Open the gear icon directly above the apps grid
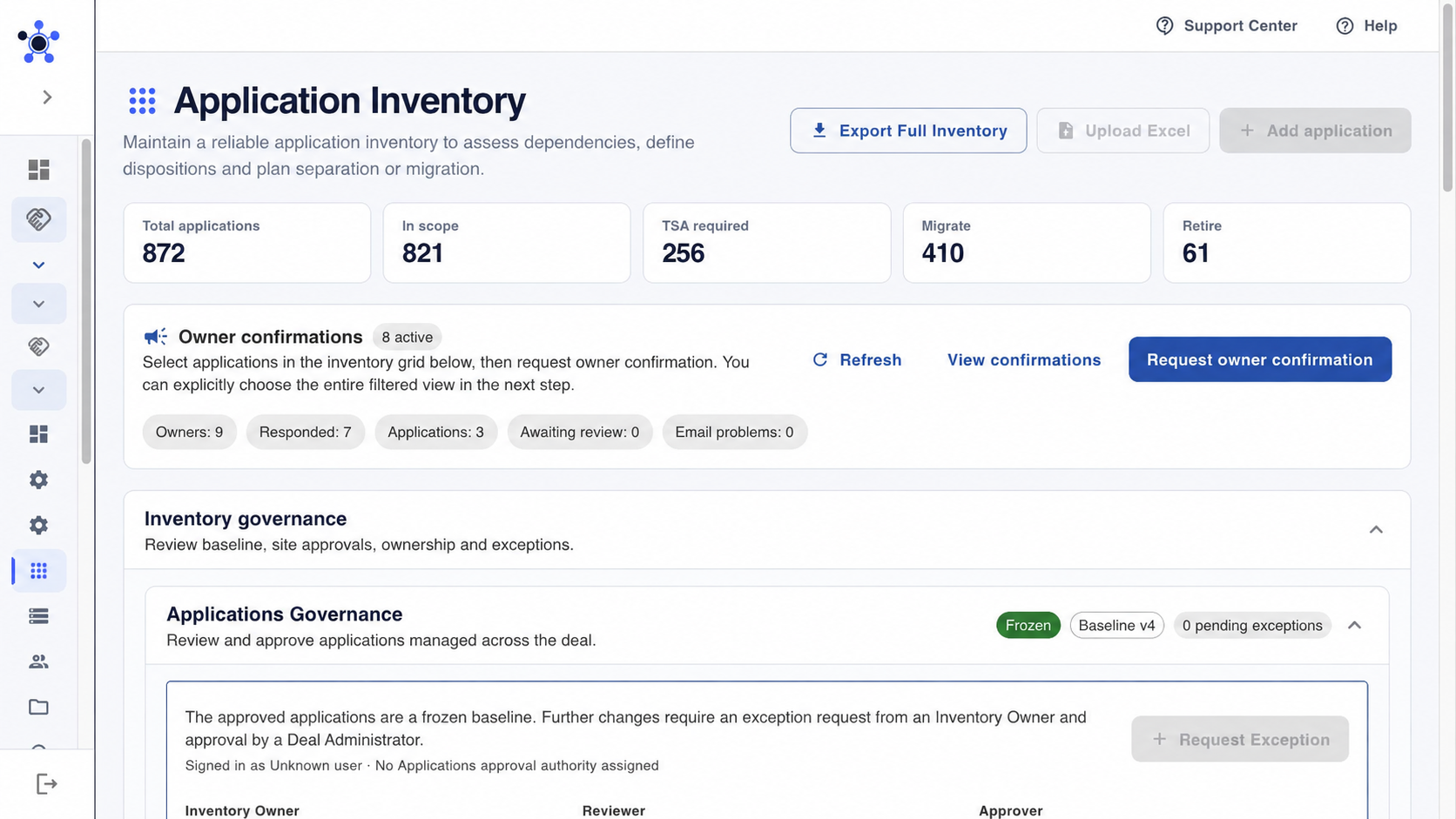The image size is (1456, 819). pyautogui.click(x=38, y=525)
